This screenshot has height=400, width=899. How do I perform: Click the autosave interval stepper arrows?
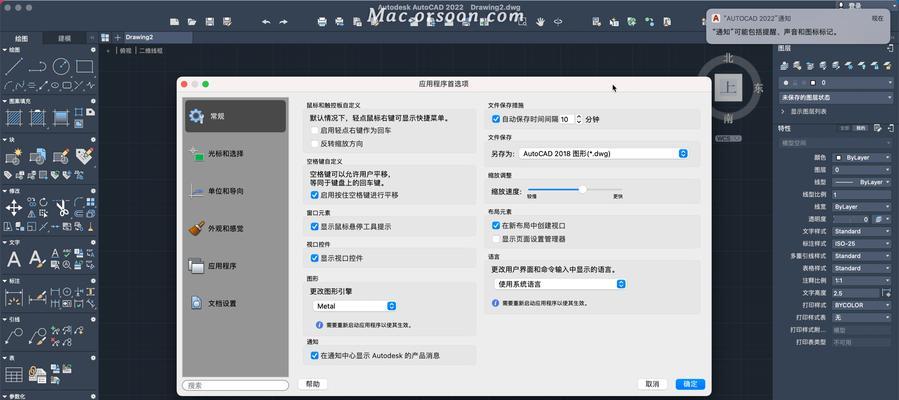pyautogui.click(x=579, y=119)
